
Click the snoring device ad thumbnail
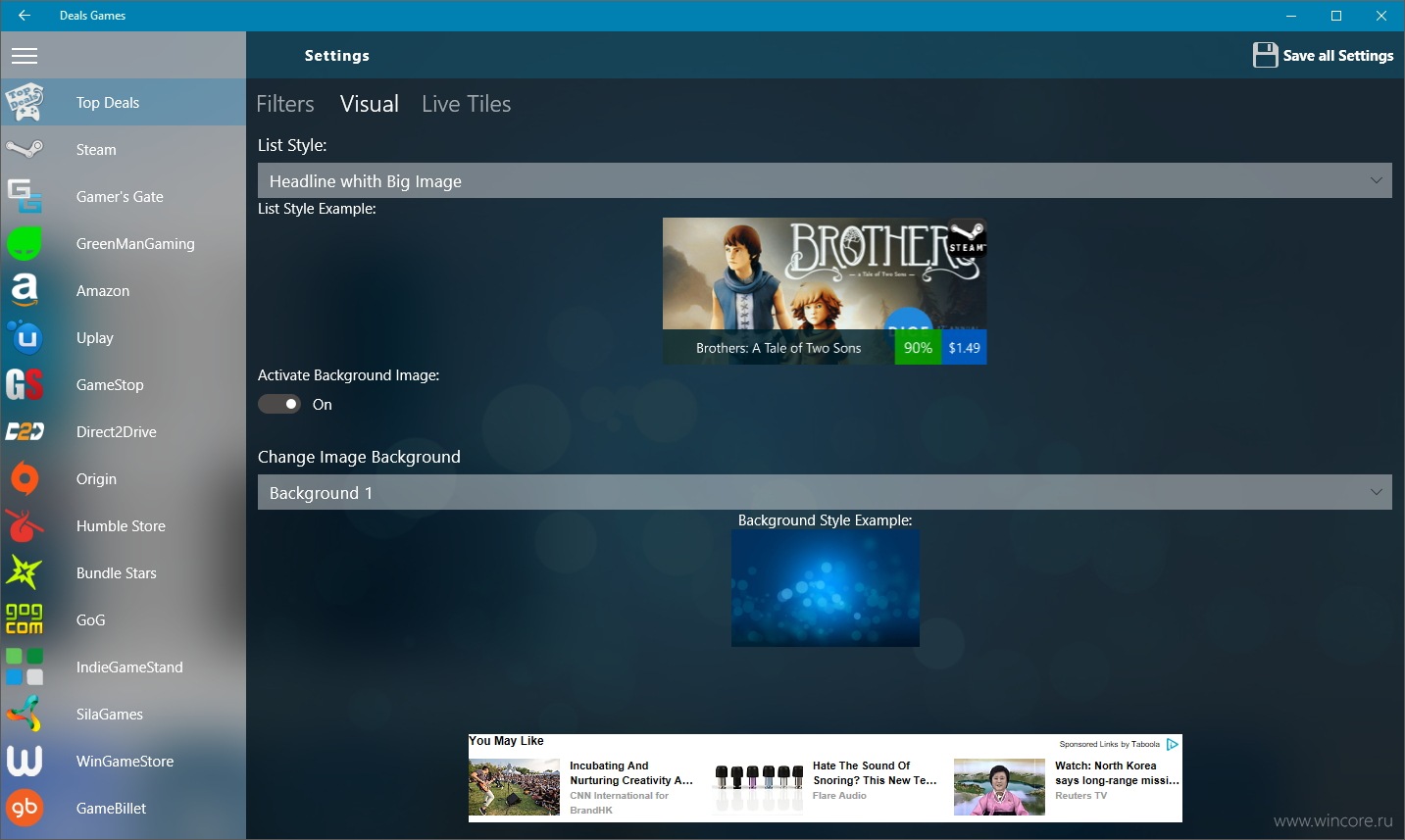758,787
